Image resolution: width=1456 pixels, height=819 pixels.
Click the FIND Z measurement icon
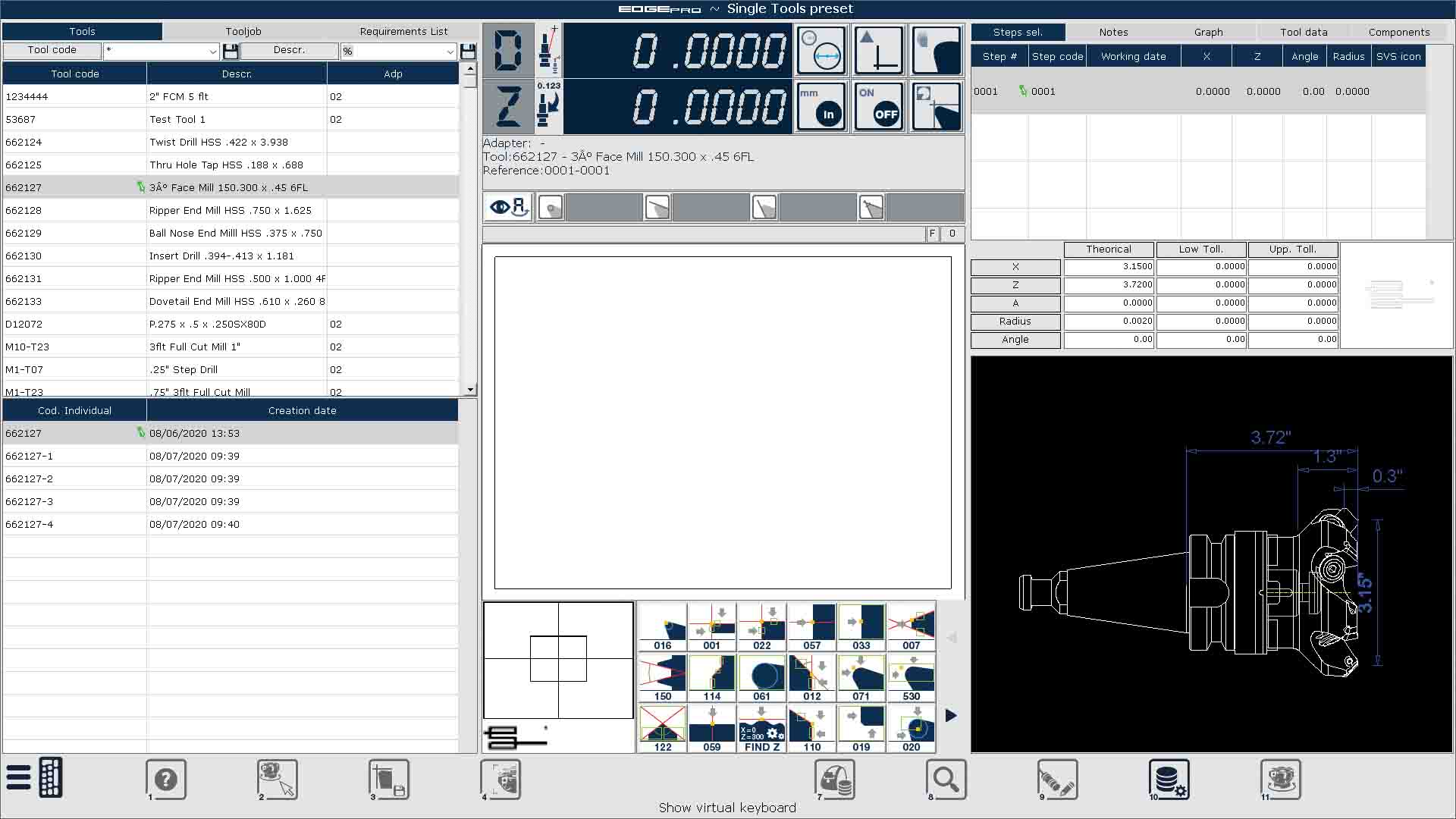coord(761,729)
